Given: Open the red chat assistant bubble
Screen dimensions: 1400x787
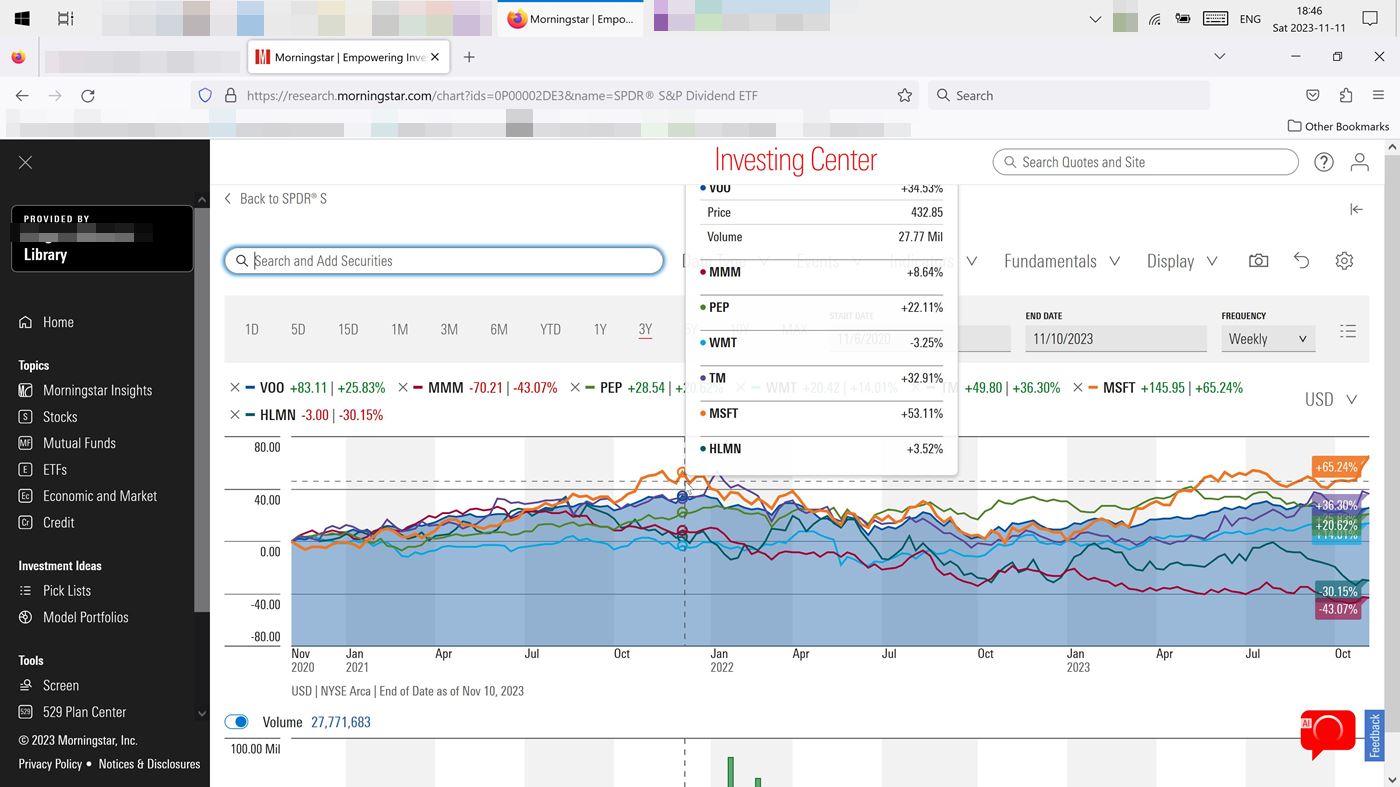Looking at the screenshot, I should 1328,735.
